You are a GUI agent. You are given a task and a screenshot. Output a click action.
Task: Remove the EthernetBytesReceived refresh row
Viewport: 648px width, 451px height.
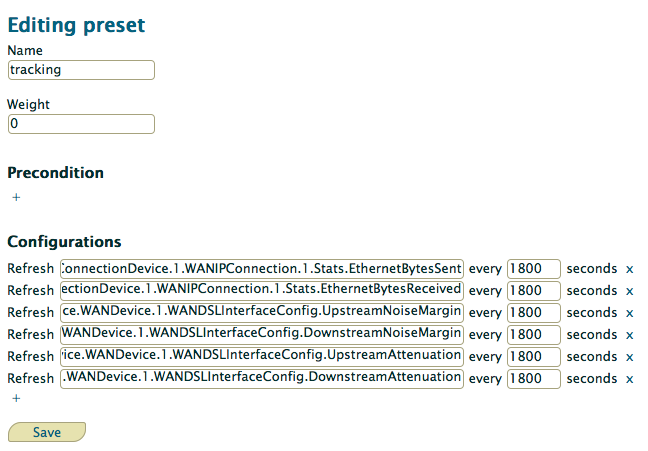[629, 291]
